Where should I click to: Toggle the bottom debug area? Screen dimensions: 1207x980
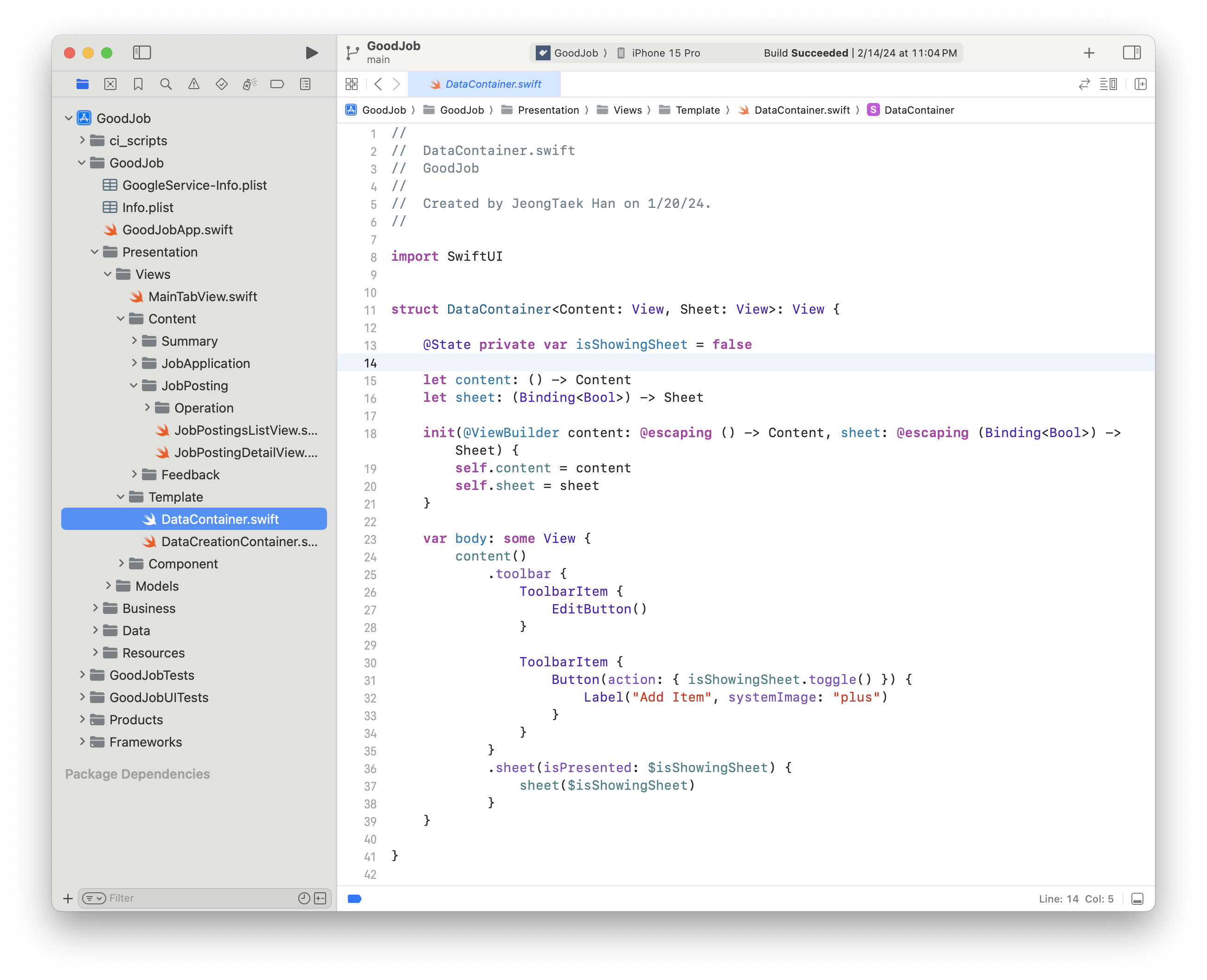pos(1137,899)
